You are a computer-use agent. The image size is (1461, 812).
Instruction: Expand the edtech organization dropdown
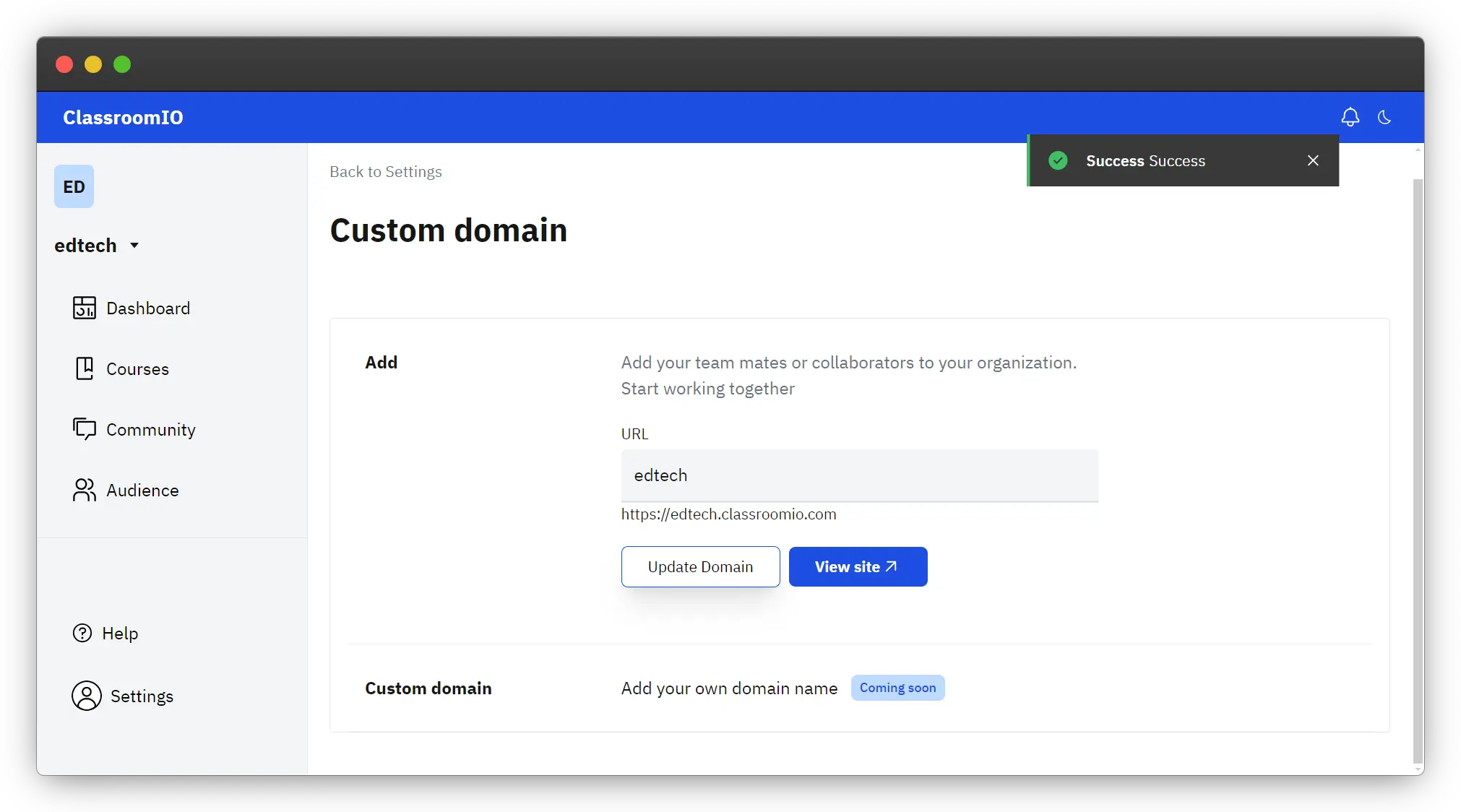[98, 245]
